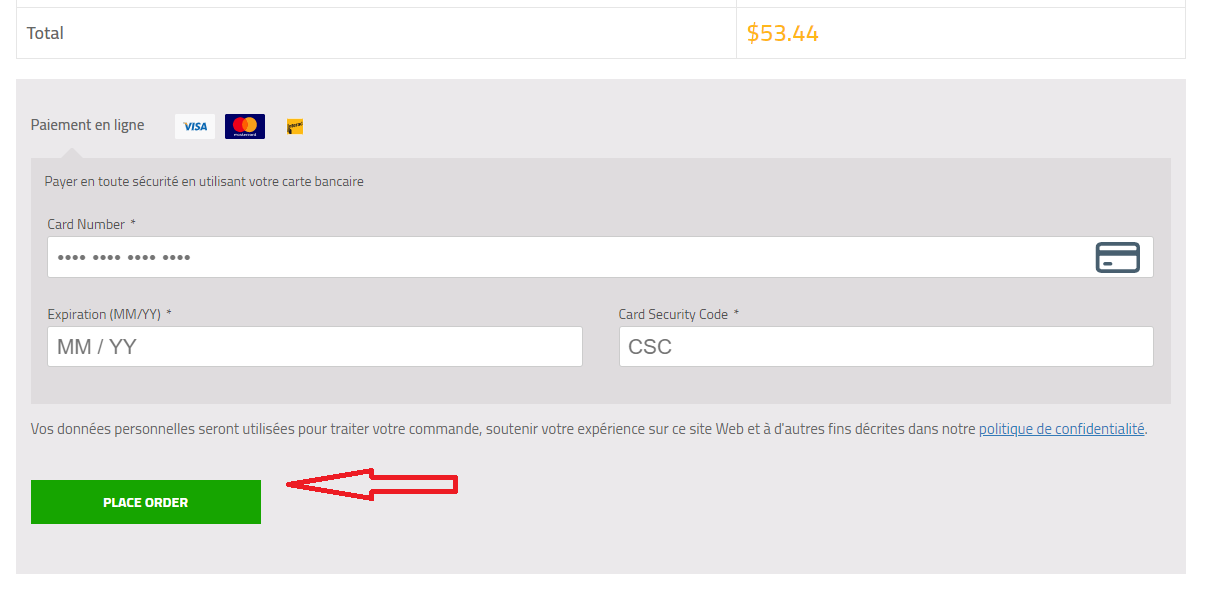Click the red arrow pointing at Place Order
The image size is (1220, 597).
click(x=372, y=485)
